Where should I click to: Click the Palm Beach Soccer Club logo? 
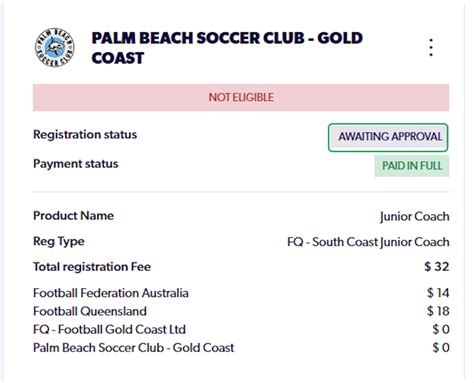click(55, 47)
